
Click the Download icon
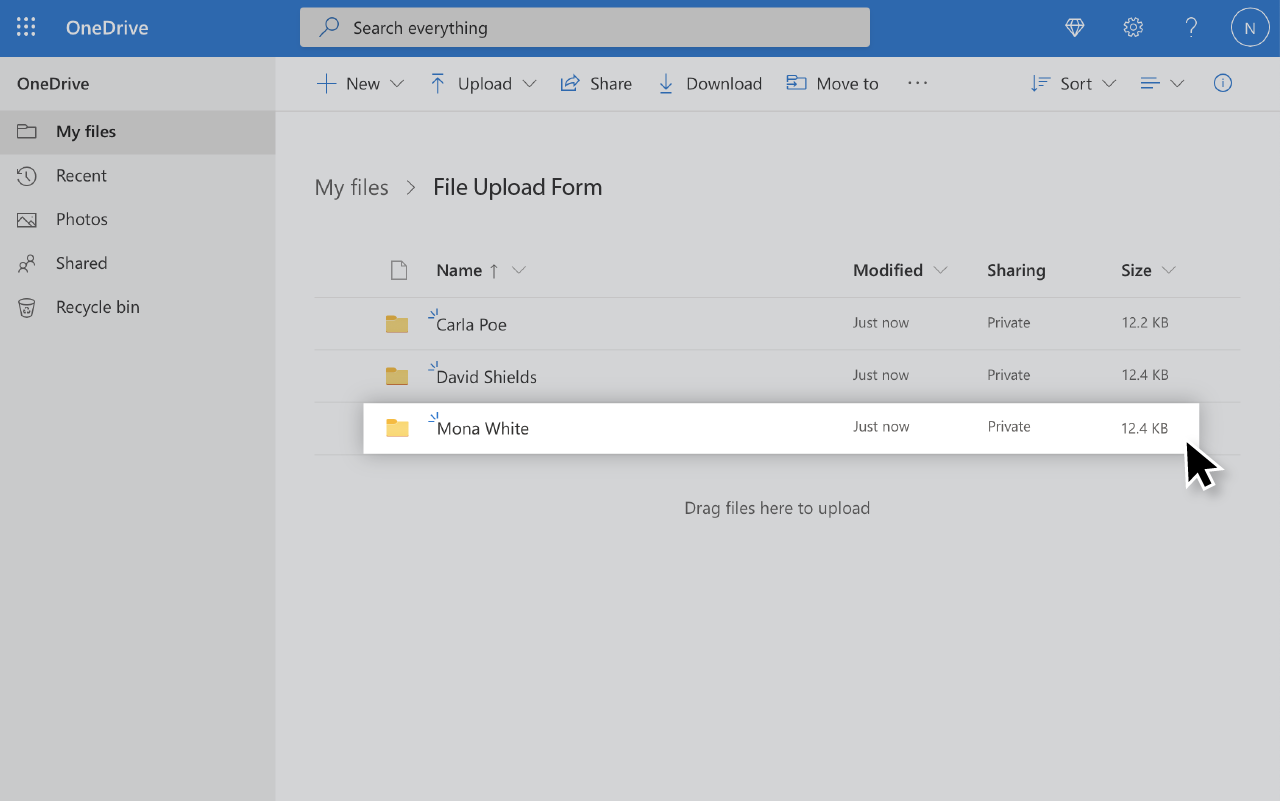point(709,83)
